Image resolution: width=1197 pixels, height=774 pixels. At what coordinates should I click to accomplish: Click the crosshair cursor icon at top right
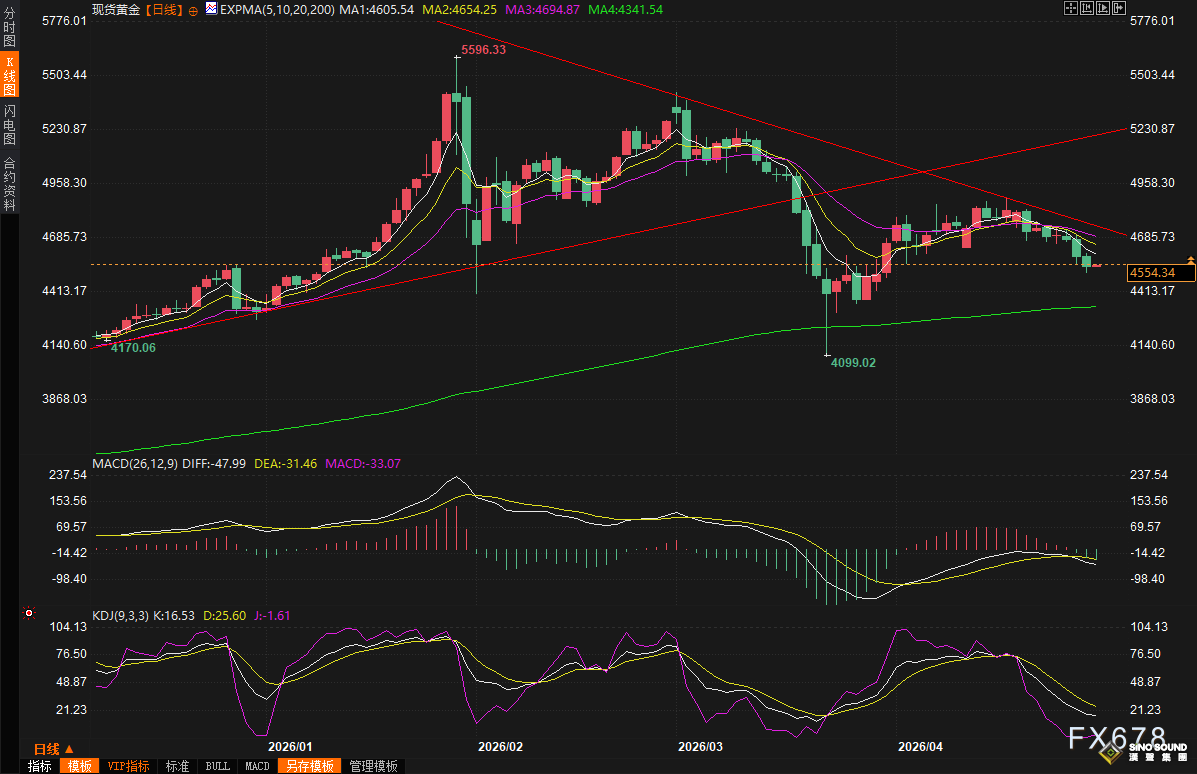point(1069,8)
